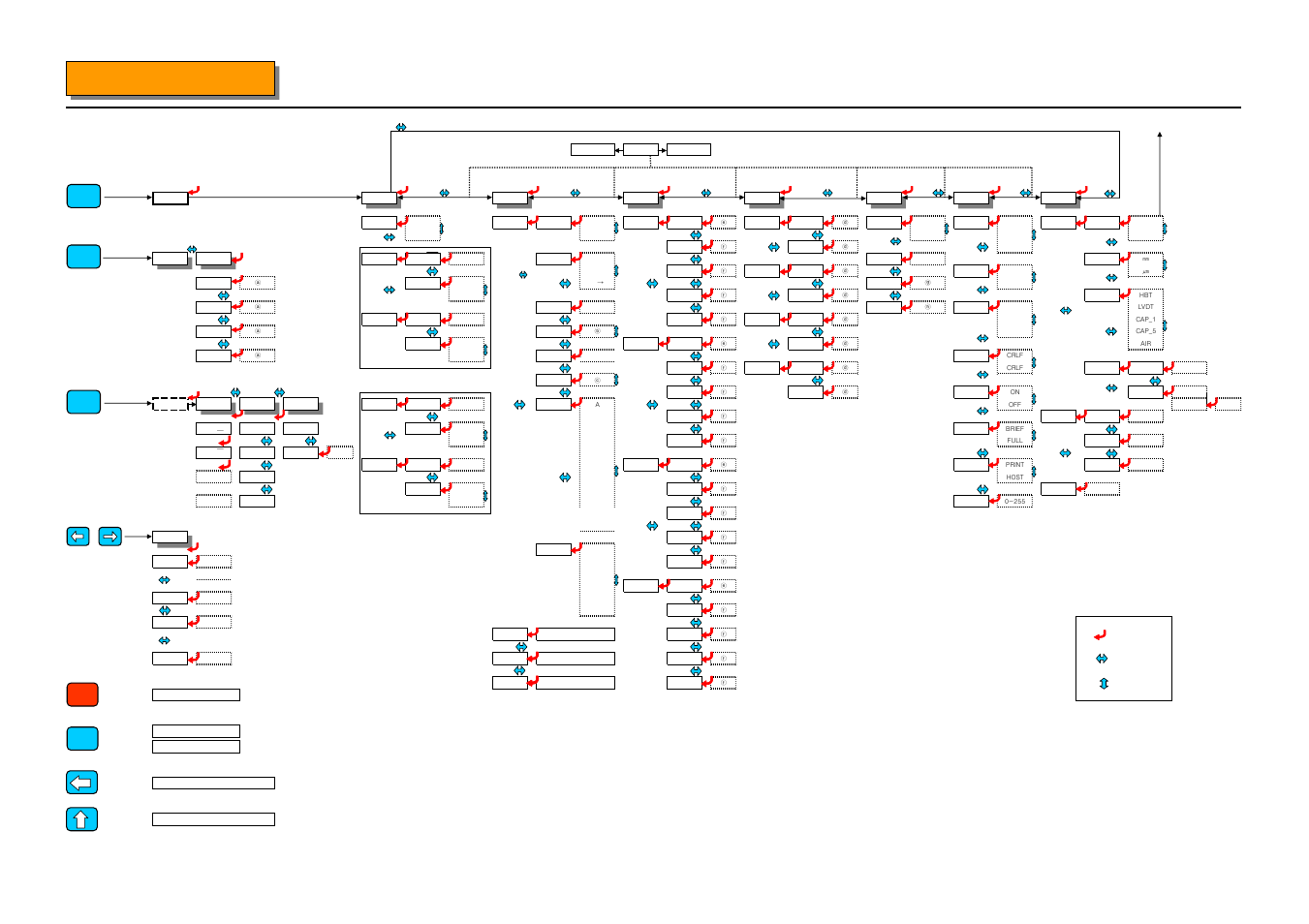This screenshot has height=924, width=1309.
Task: Click the cyan key below the red key
Action: pyautogui.click(x=82, y=738)
